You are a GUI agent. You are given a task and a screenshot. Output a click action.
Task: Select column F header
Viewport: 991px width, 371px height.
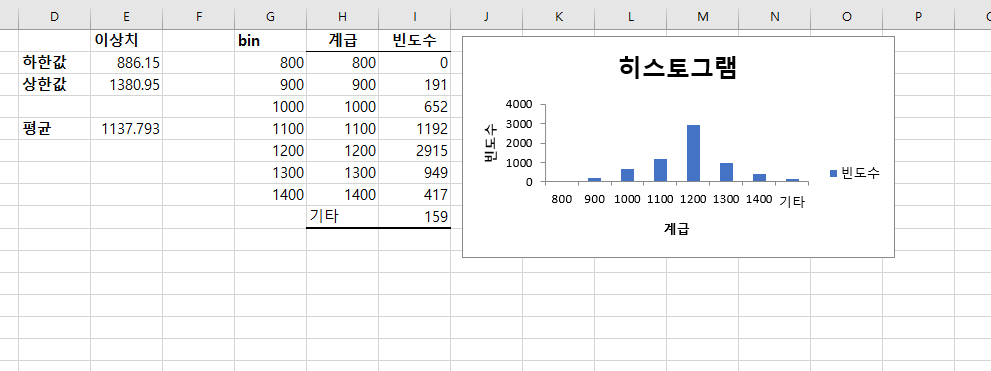point(198,17)
